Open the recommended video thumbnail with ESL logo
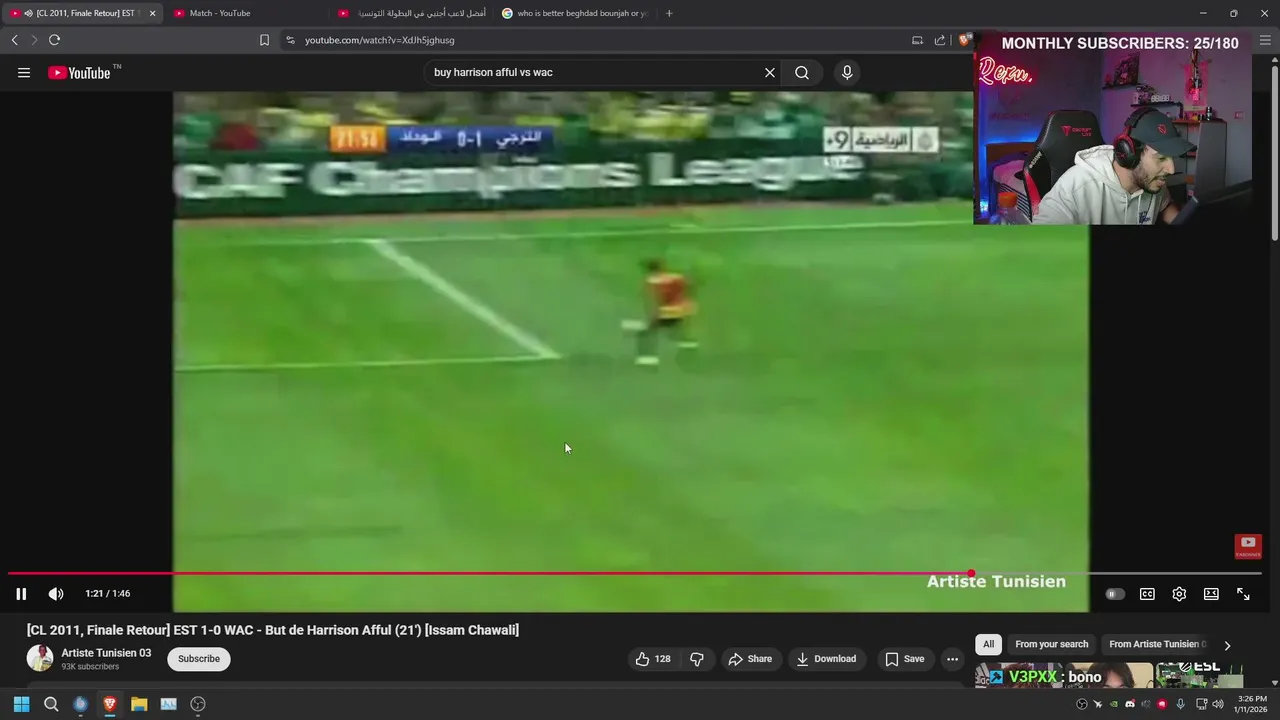 (1199, 675)
